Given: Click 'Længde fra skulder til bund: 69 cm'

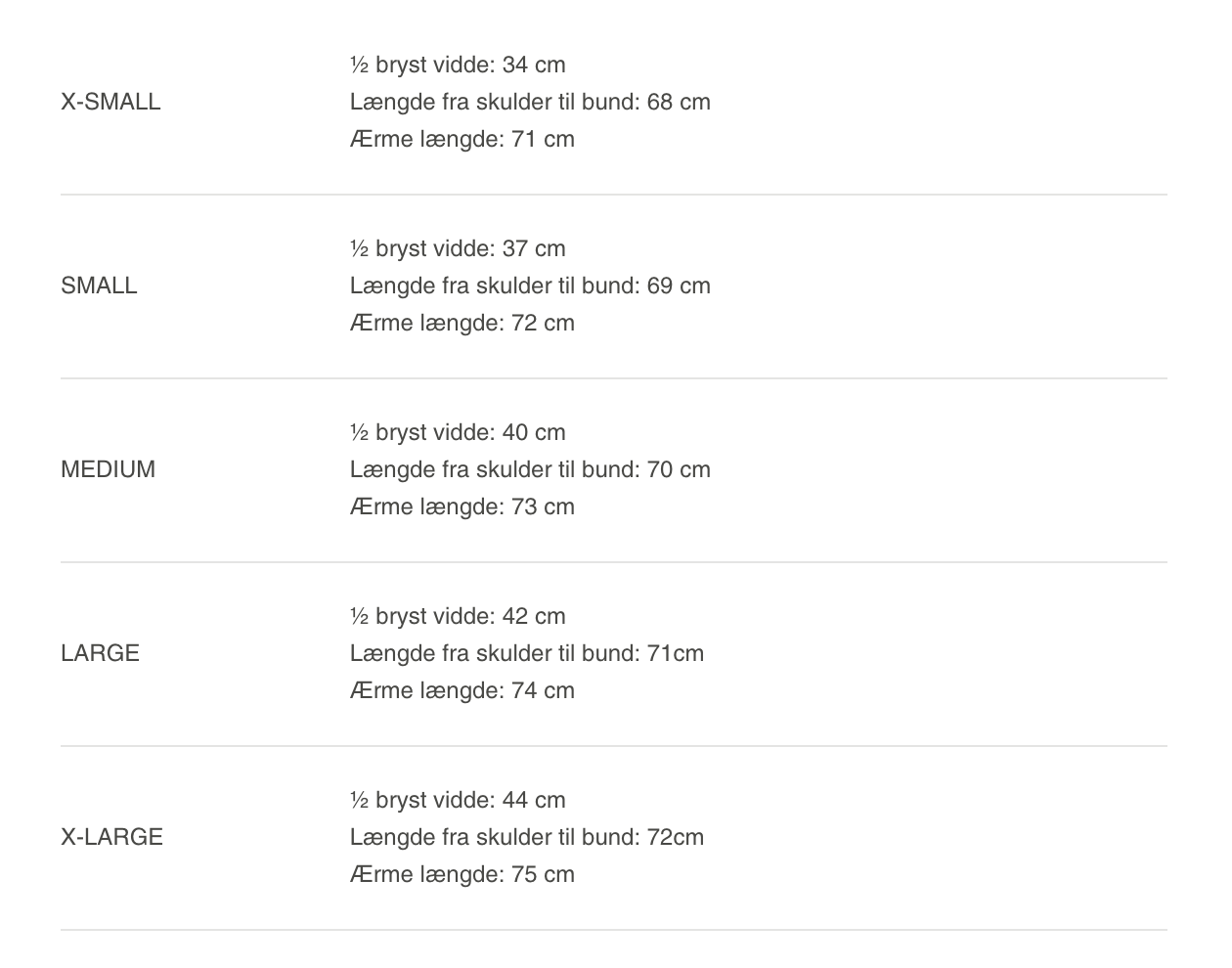Looking at the screenshot, I should 530,286.
